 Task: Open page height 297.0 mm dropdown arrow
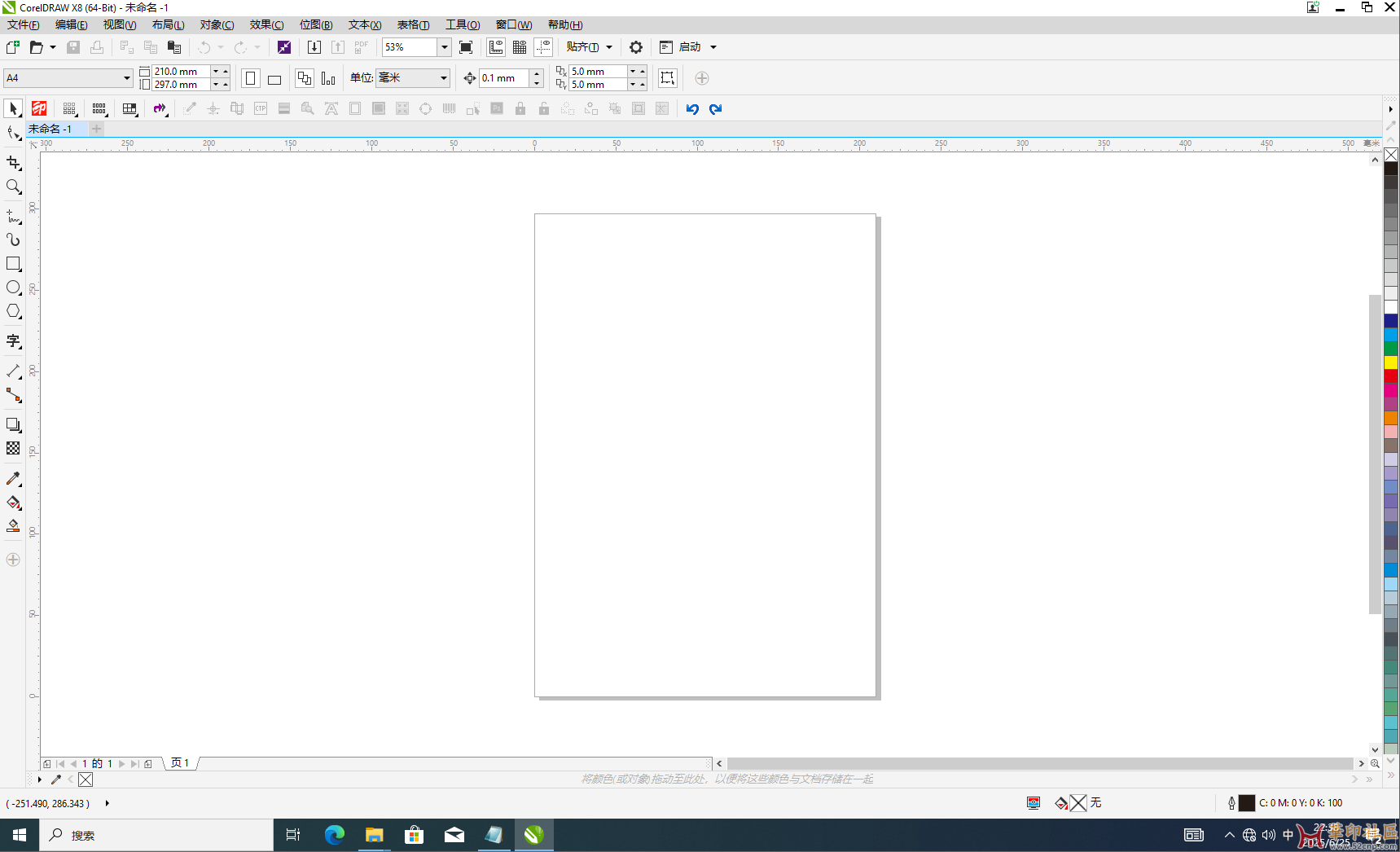(216, 85)
